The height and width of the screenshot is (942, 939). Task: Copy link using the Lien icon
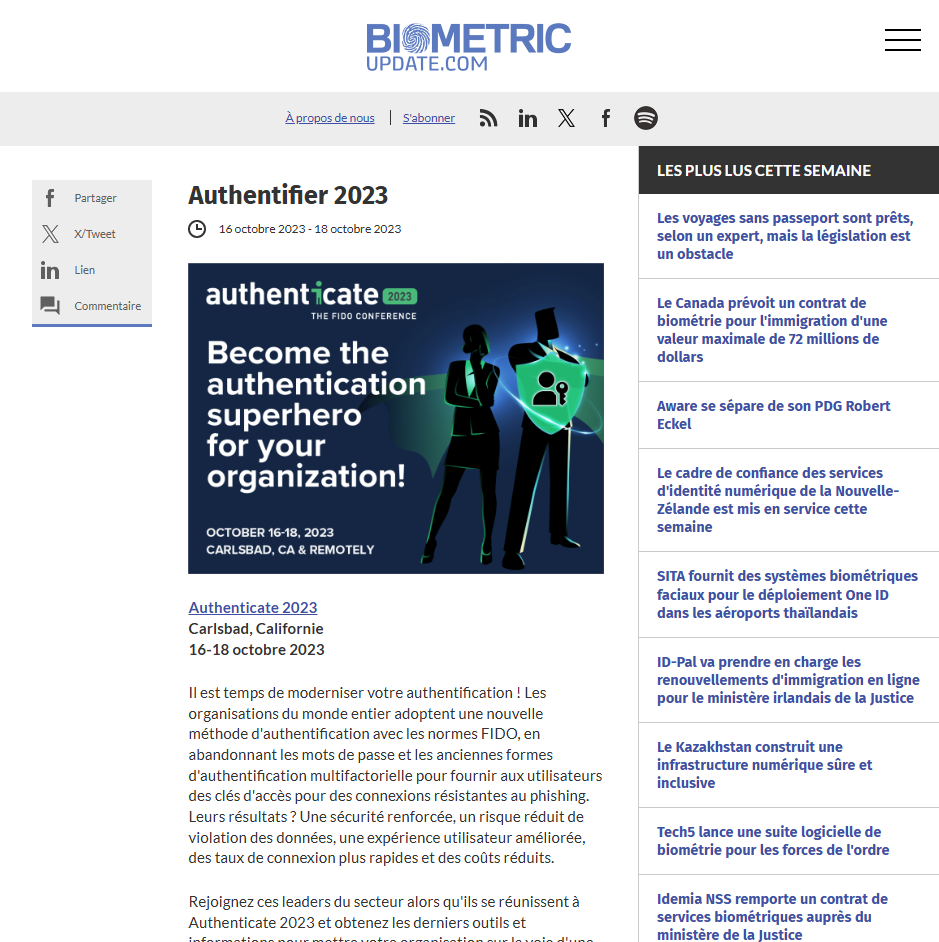[x=50, y=270]
